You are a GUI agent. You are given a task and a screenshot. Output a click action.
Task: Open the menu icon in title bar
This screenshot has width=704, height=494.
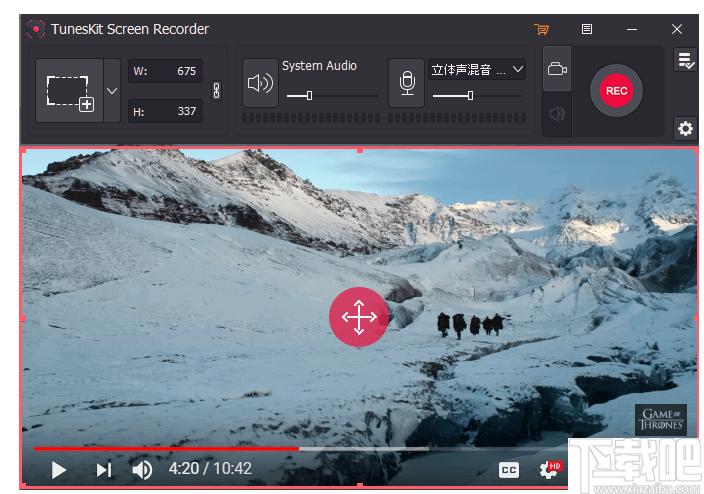[586, 29]
